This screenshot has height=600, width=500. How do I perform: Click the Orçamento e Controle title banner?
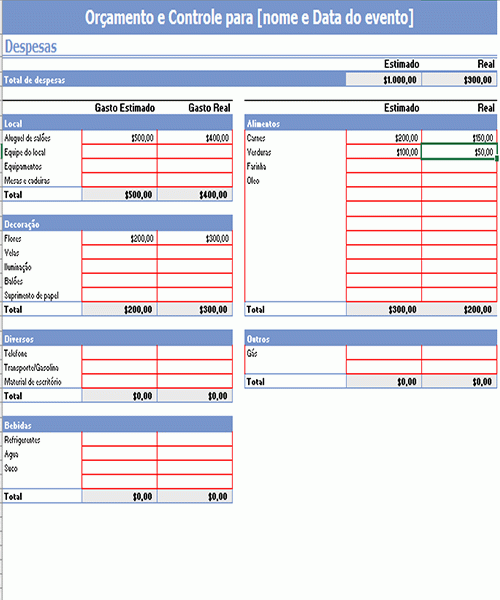pos(249,17)
